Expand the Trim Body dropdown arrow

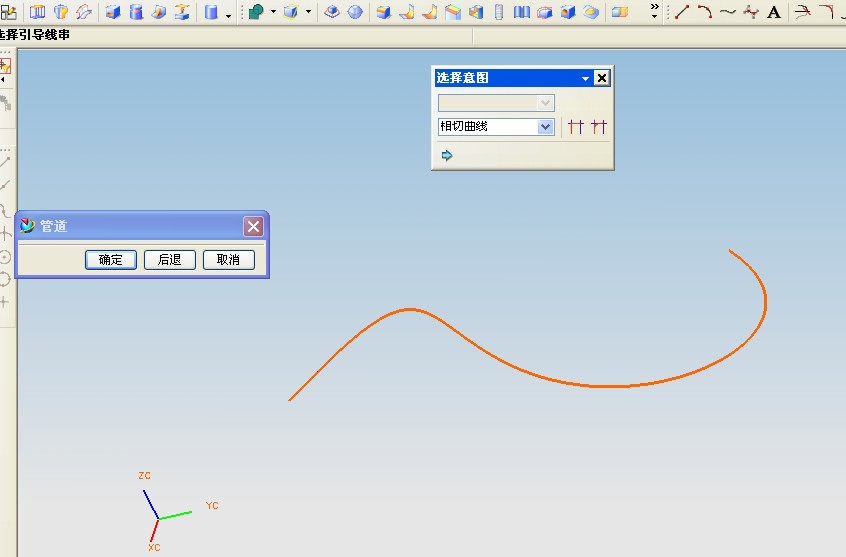coord(308,12)
